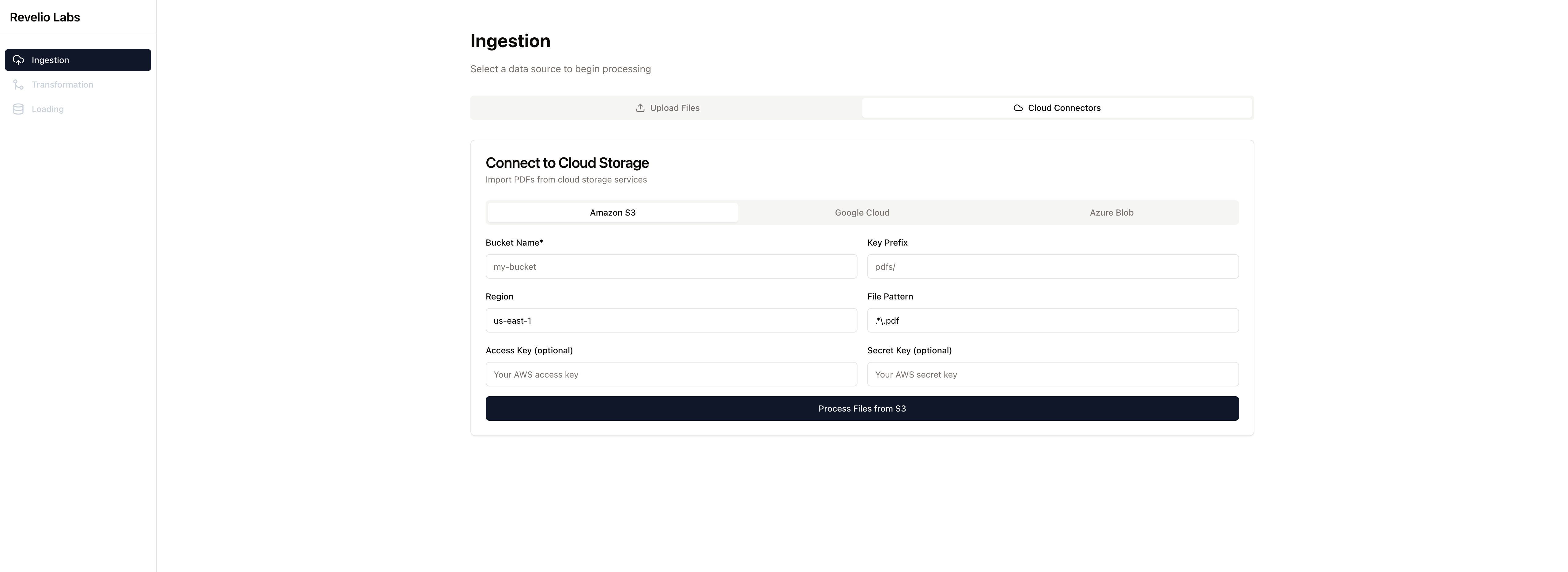
Task: Click the Loading database icon in sidebar
Action: [x=18, y=109]
